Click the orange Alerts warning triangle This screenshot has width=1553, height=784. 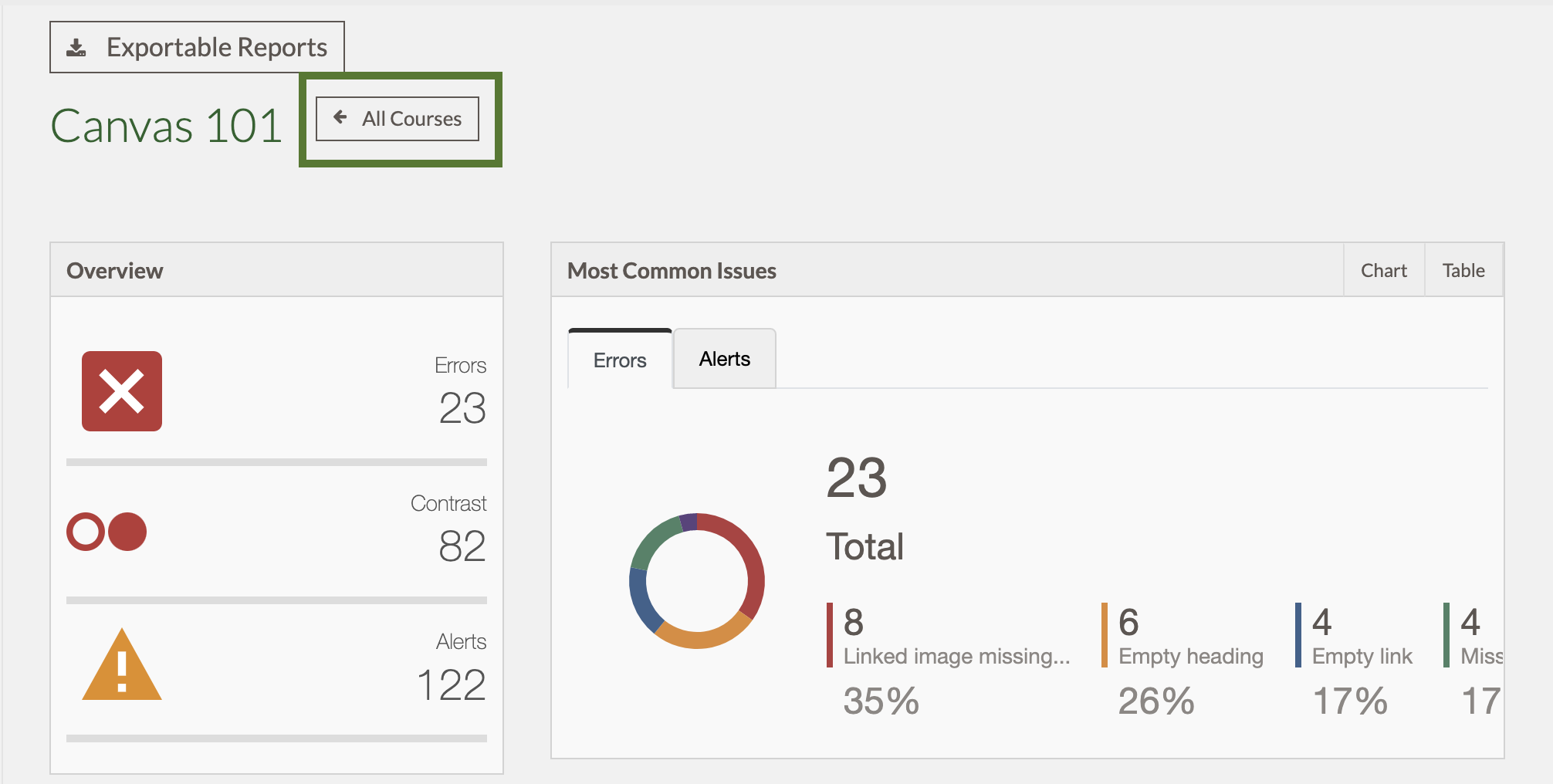(122, 664)
